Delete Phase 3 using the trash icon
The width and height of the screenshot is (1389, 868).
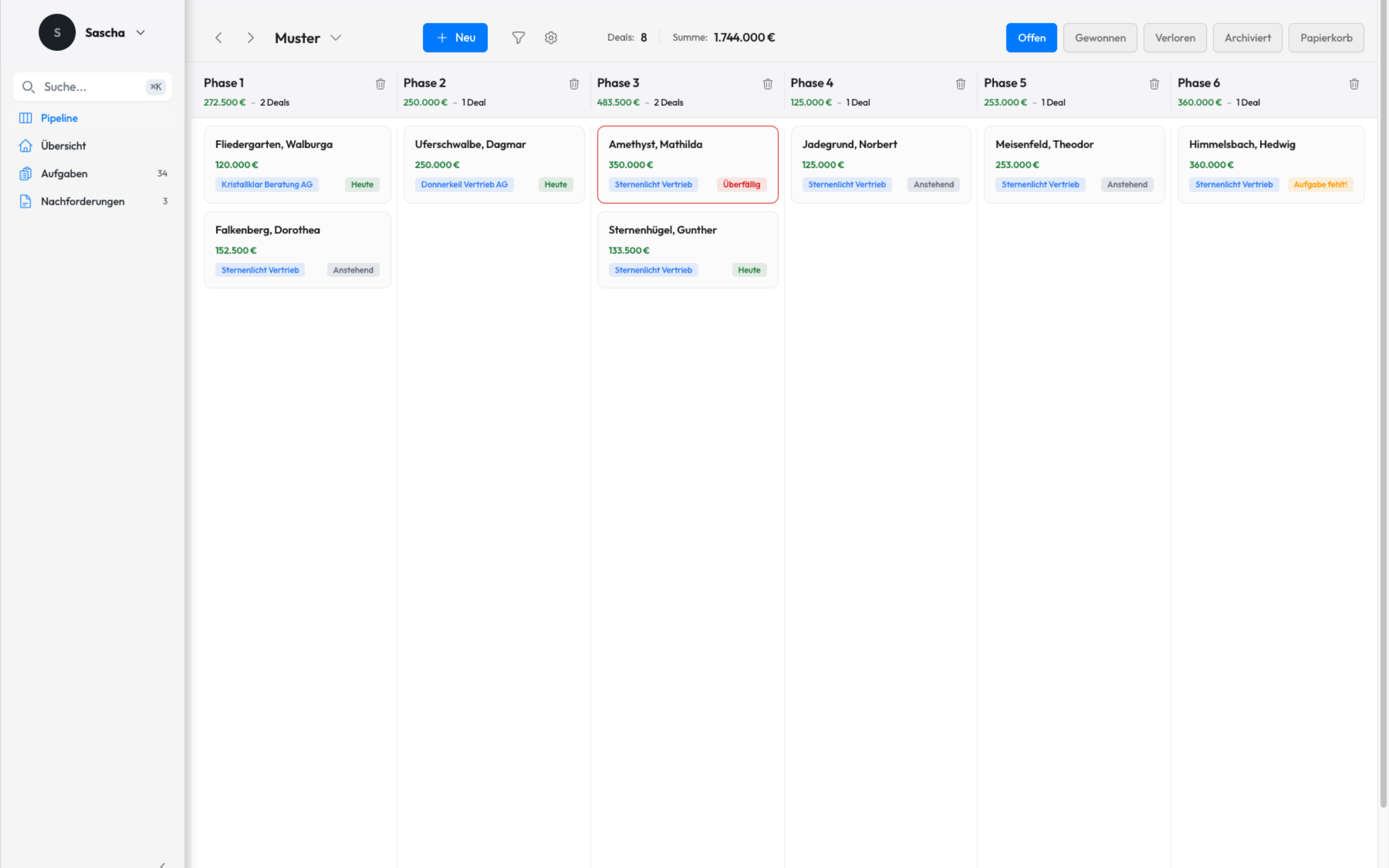pos(768,83)
